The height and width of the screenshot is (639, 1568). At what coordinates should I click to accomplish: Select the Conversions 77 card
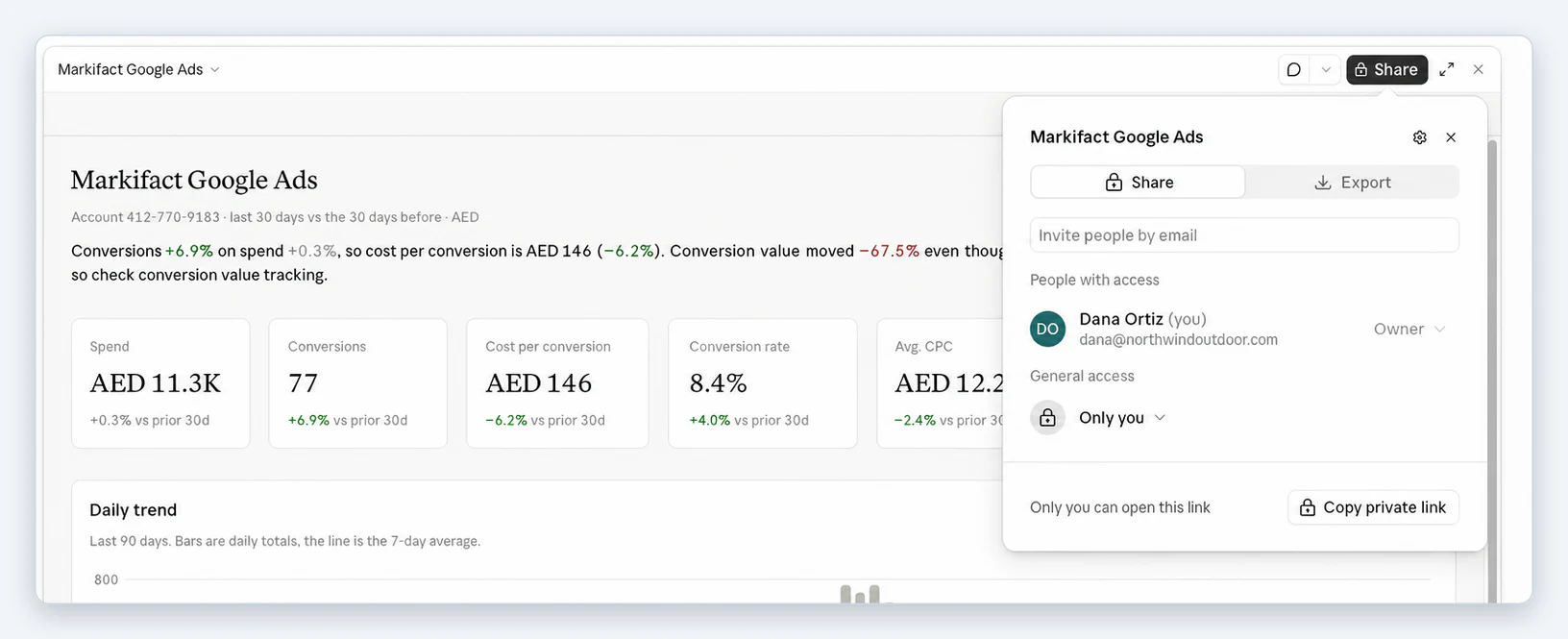357,383
